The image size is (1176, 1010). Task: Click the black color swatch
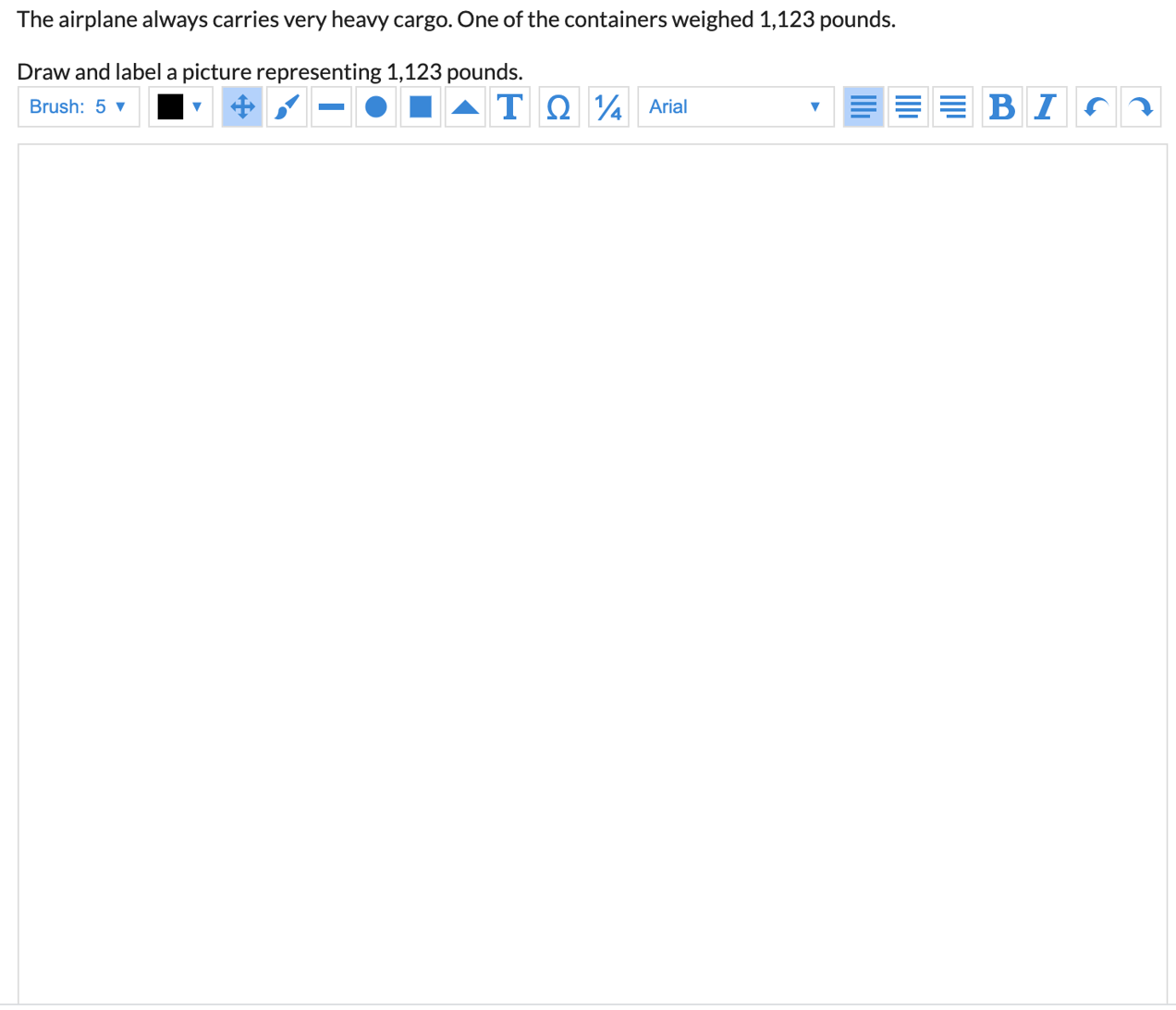coord(170,107)
